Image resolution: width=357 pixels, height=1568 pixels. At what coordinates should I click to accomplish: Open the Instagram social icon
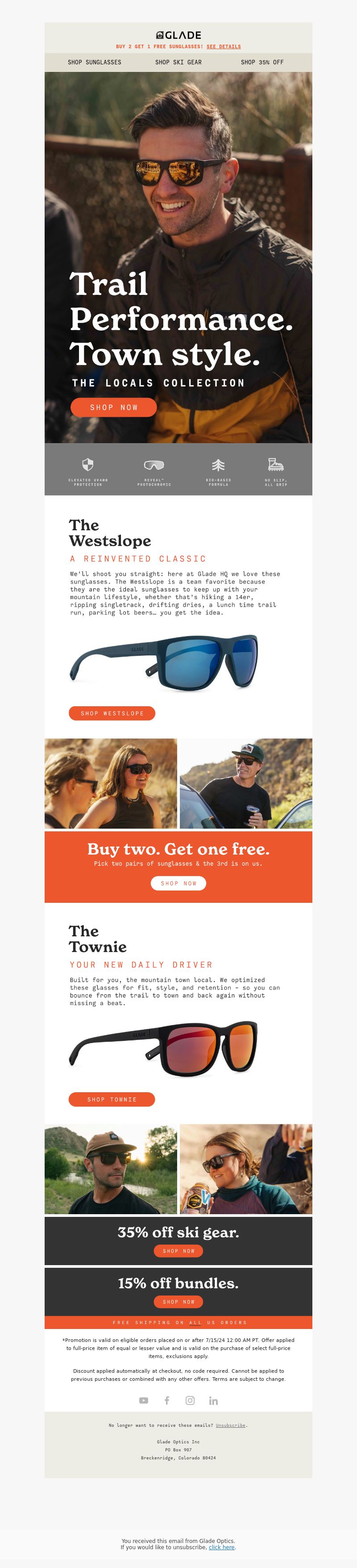pyautogui.click(x=190, y=1400)
